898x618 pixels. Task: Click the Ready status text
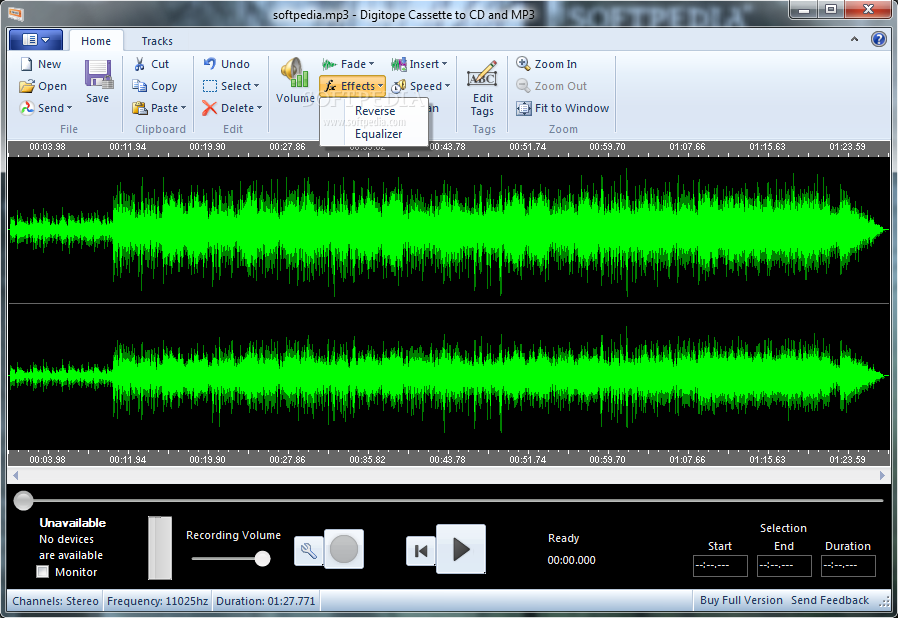[564, 538]
